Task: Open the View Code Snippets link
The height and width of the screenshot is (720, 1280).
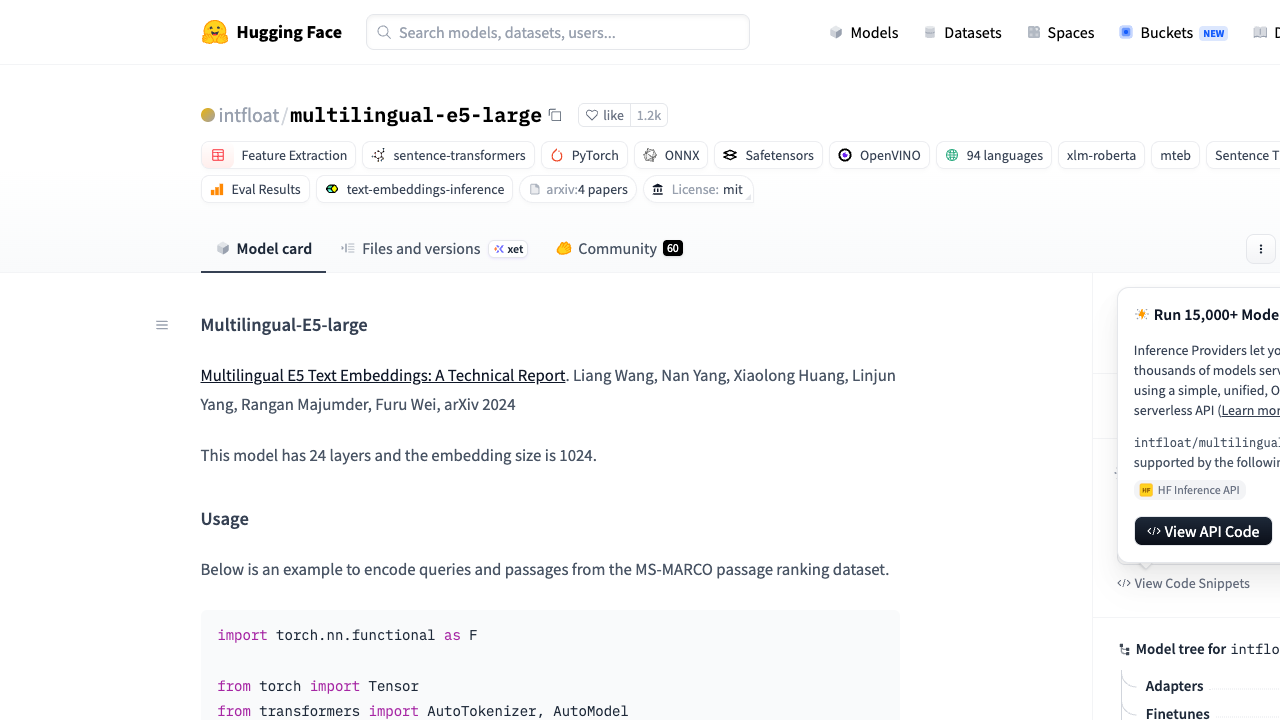Action: (x=1184, y=583)
